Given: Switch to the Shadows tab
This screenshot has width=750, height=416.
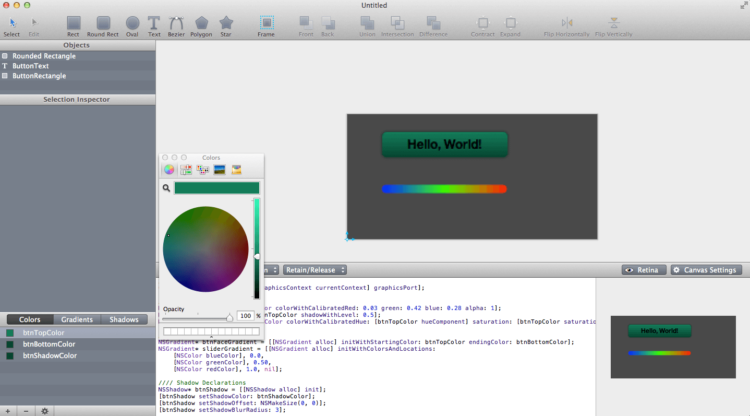Looking at the screenshot, I should (x=124, y=319).
